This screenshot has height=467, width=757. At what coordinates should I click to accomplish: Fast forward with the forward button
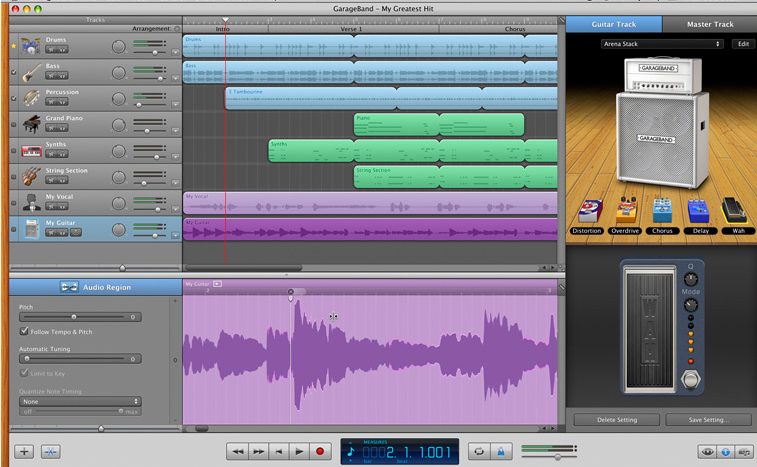click(259, 452)
